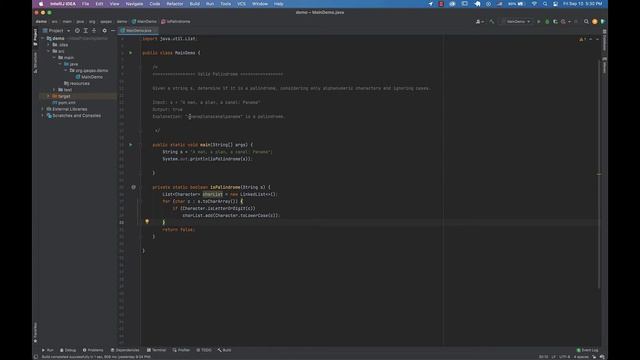The height and width of the screenshot is (360, 640).
Task: Click the editor vertical scrollbar
Action: (x=600, y=174)
